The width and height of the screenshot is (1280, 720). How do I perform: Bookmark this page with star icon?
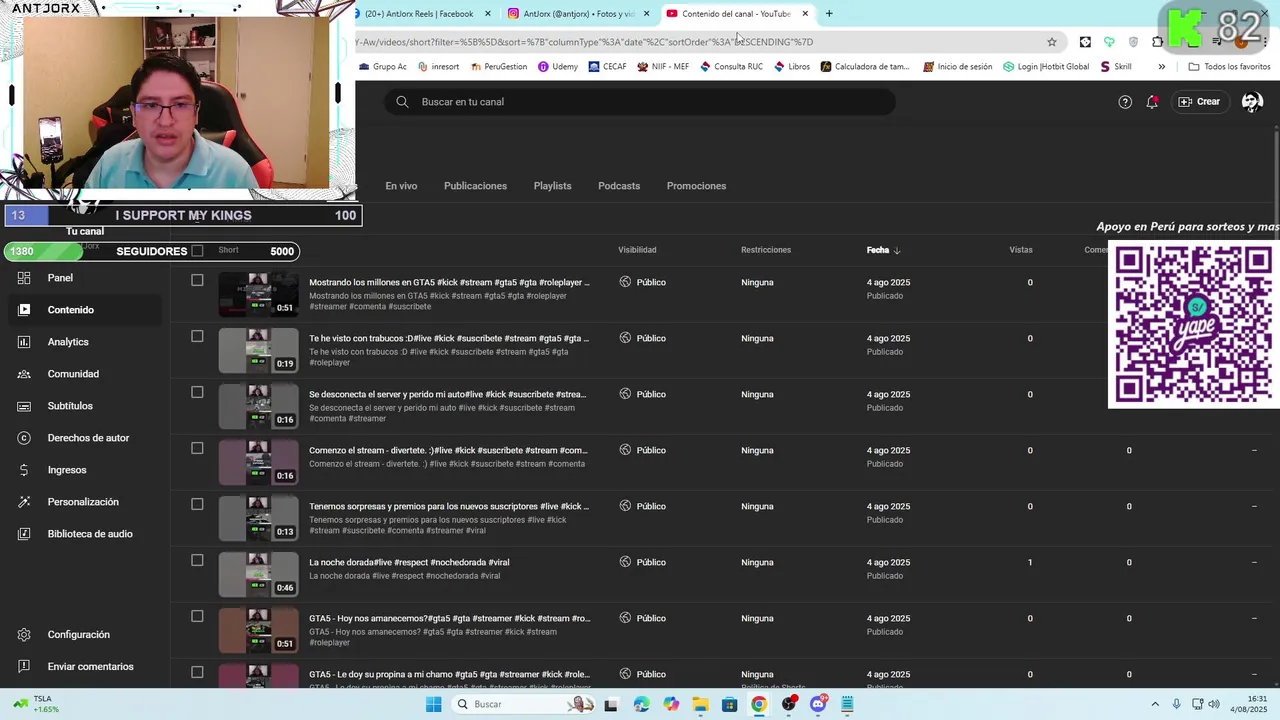(x=1052, y=42)
